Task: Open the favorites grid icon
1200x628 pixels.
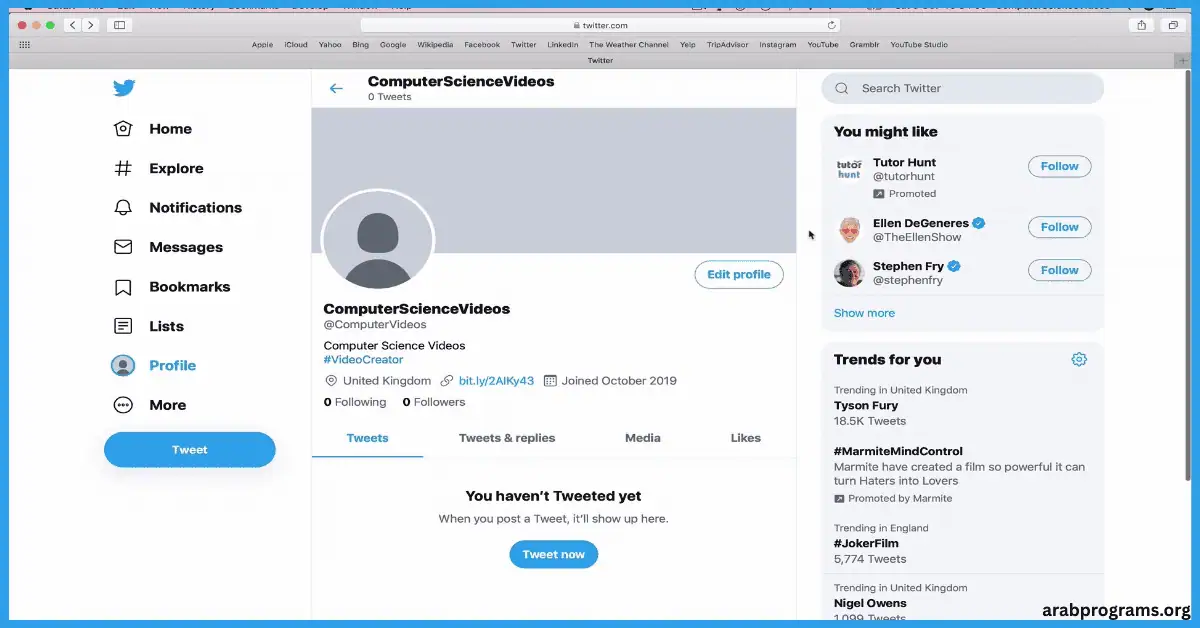Action: point(24,45)
